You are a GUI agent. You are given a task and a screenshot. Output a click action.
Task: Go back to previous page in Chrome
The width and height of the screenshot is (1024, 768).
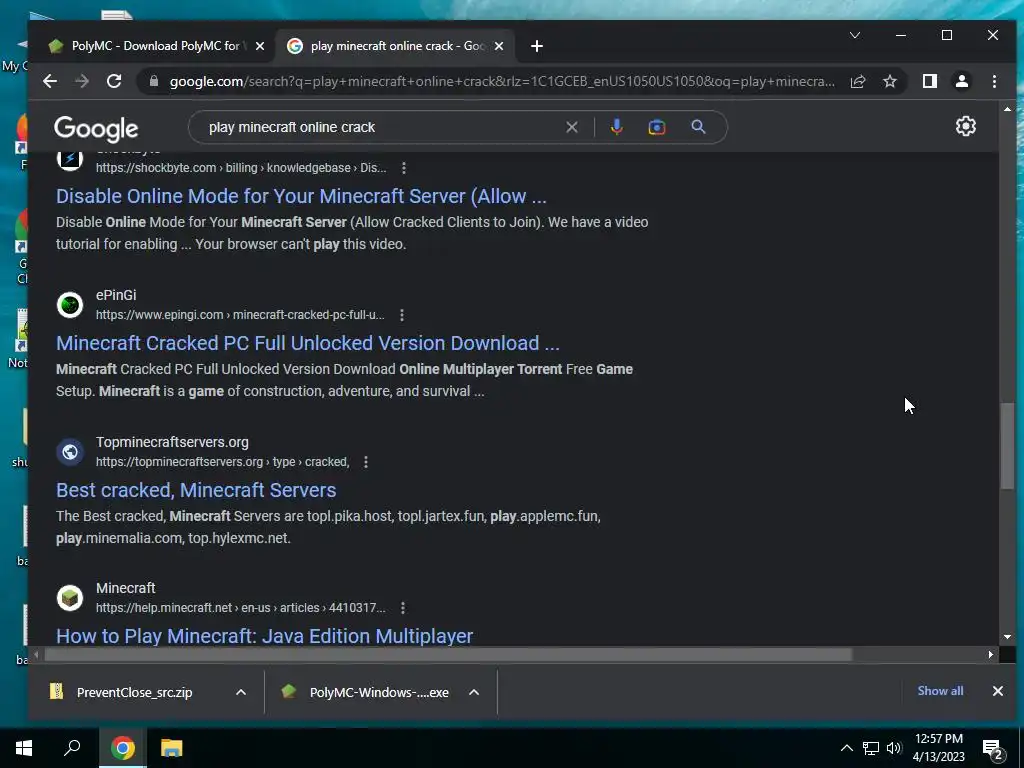click(50, 81)
